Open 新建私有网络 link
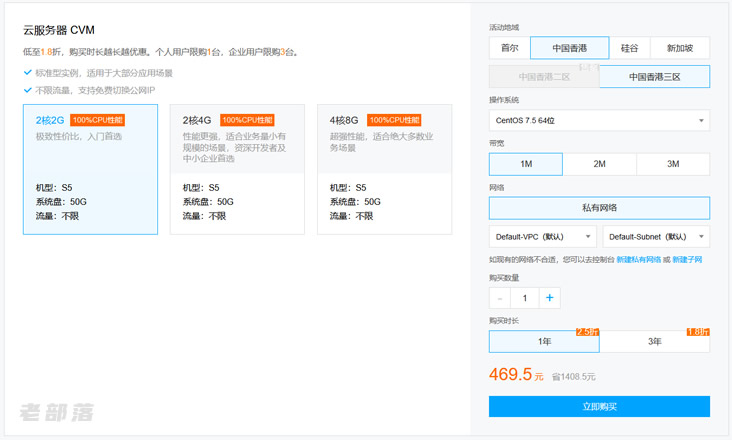Viewport: 732px width, 440px height. 639,260
